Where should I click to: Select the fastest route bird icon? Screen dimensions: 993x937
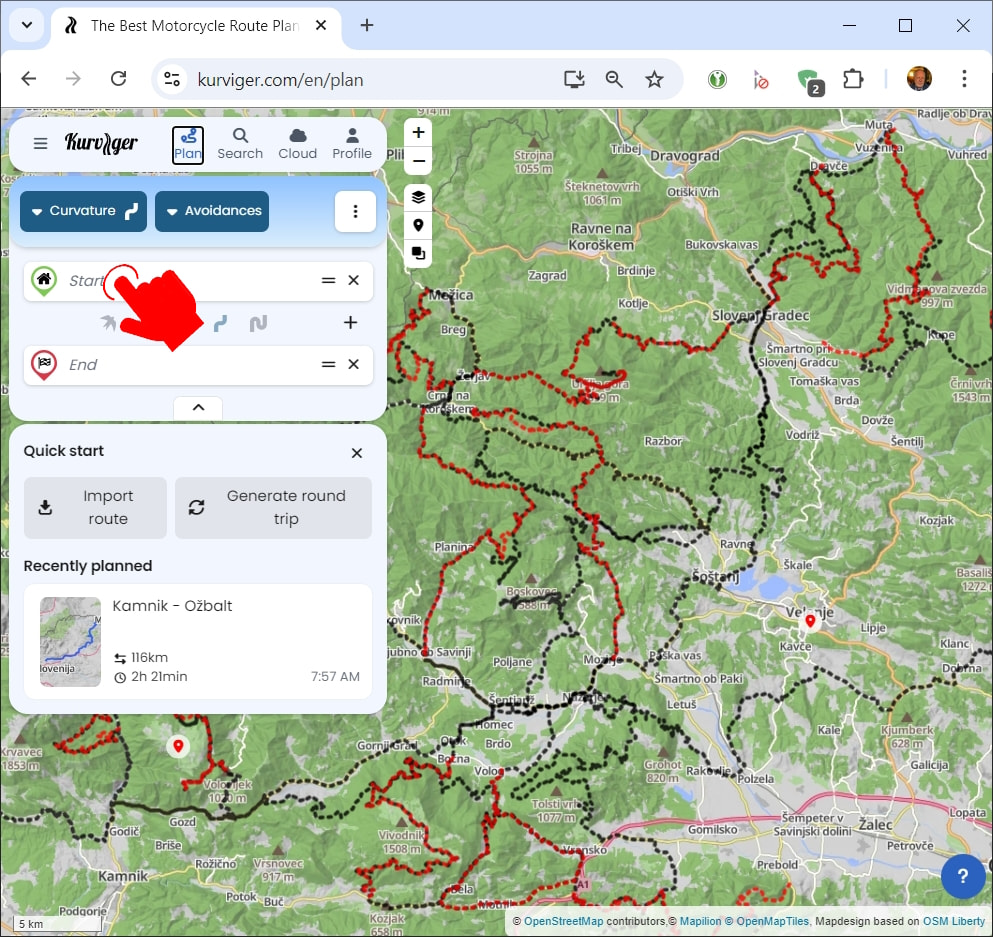[x=108, y=322]
